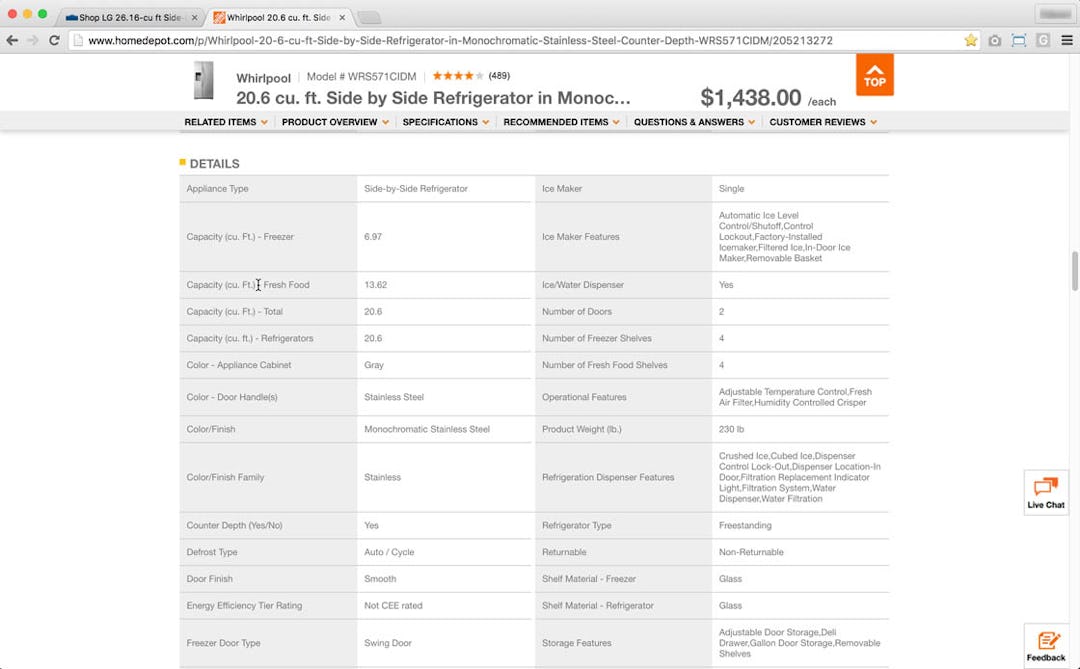Click the Whirlpool brand name

coord(263,77)
